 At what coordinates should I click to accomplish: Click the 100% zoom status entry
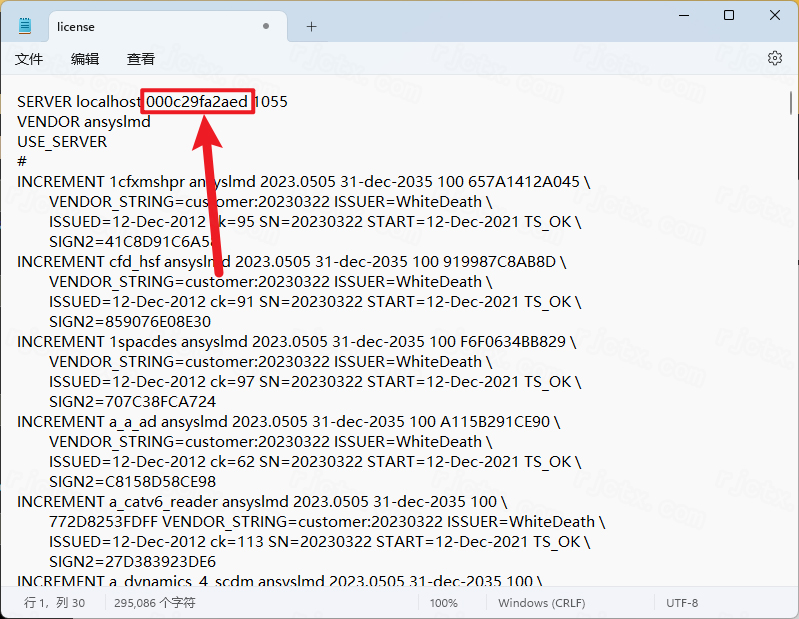(443, 603)
